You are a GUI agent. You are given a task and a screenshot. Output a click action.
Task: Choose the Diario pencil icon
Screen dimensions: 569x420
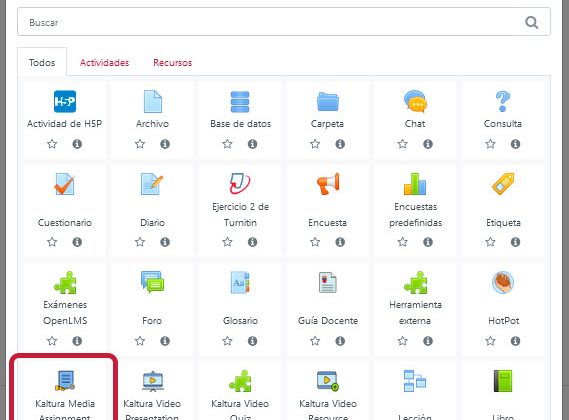(x=152, y=184)
